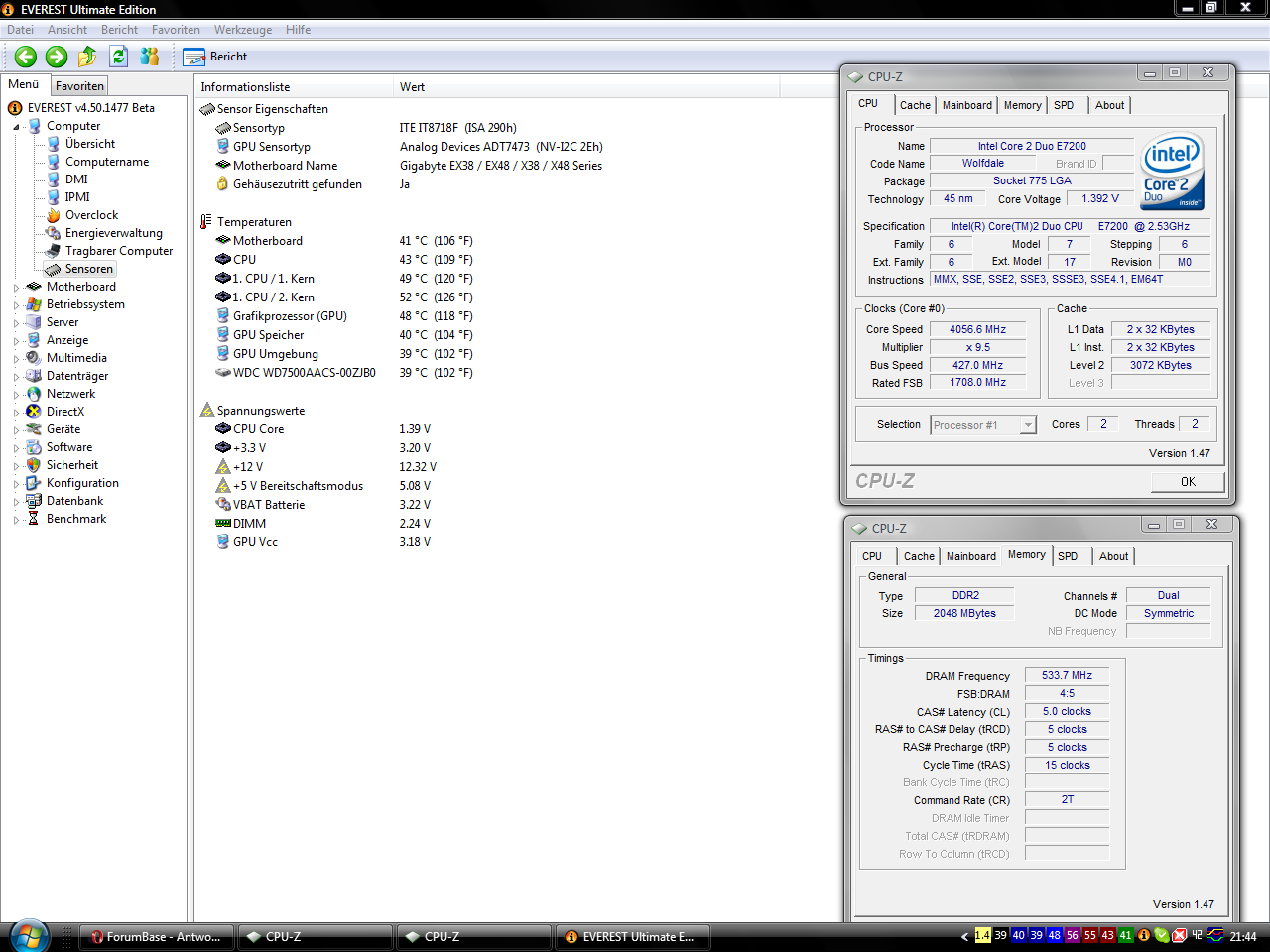Open About tab in top CPU-Z window

(1110, 105)
